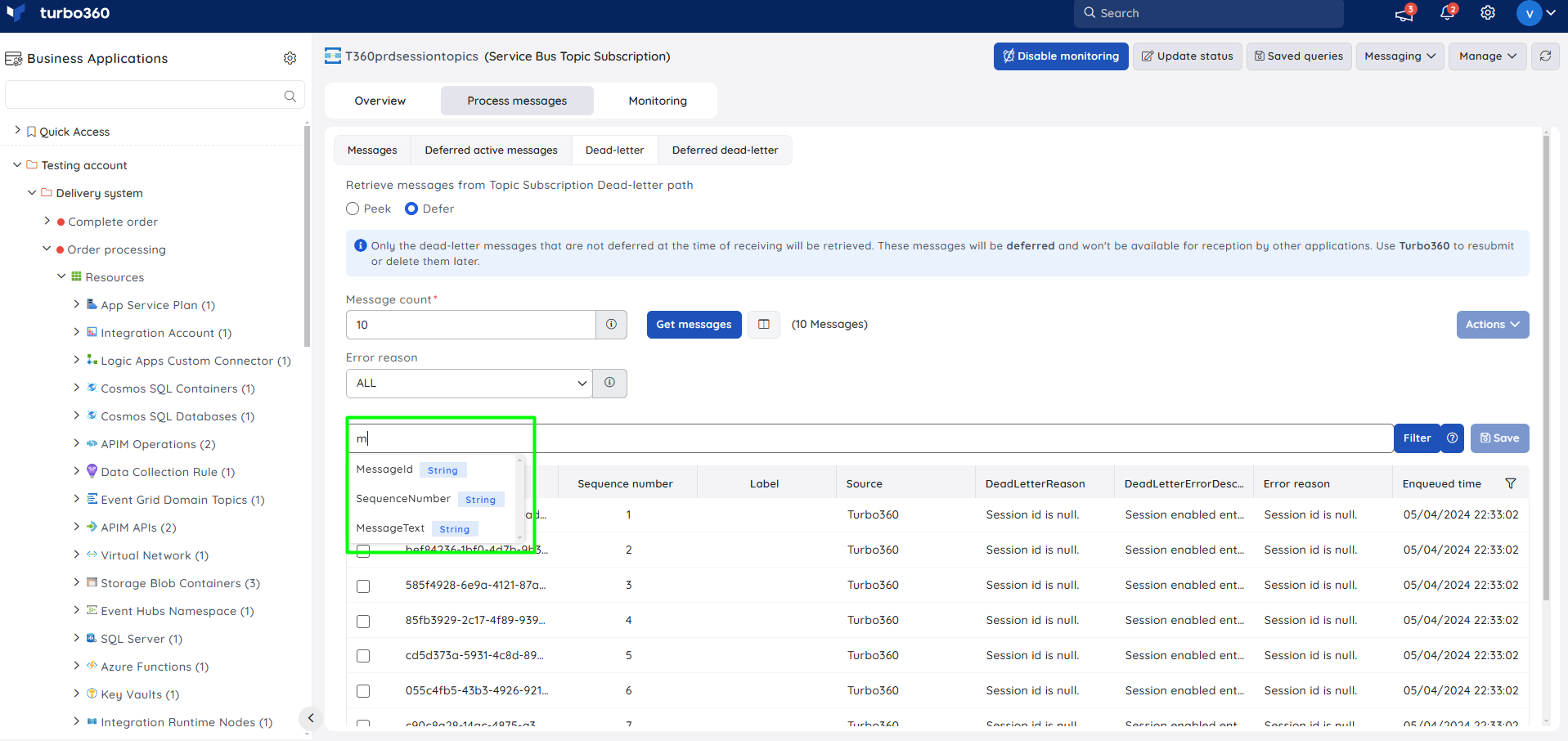The image size is (1568, 741).
Task: Click the Azure Functions icon
Action: click(x=92, y=666)
